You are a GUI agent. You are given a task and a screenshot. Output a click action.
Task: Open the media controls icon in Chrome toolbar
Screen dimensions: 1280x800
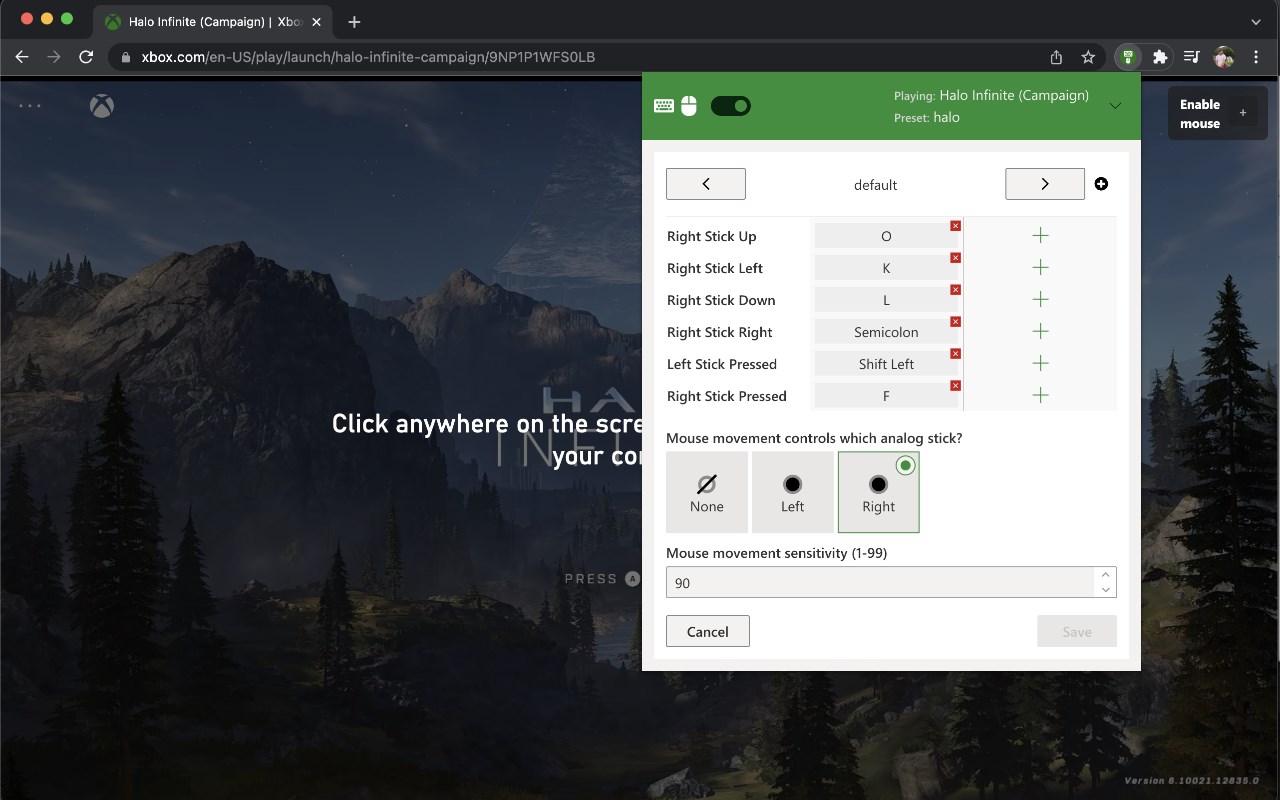(x=1192, y=57)
